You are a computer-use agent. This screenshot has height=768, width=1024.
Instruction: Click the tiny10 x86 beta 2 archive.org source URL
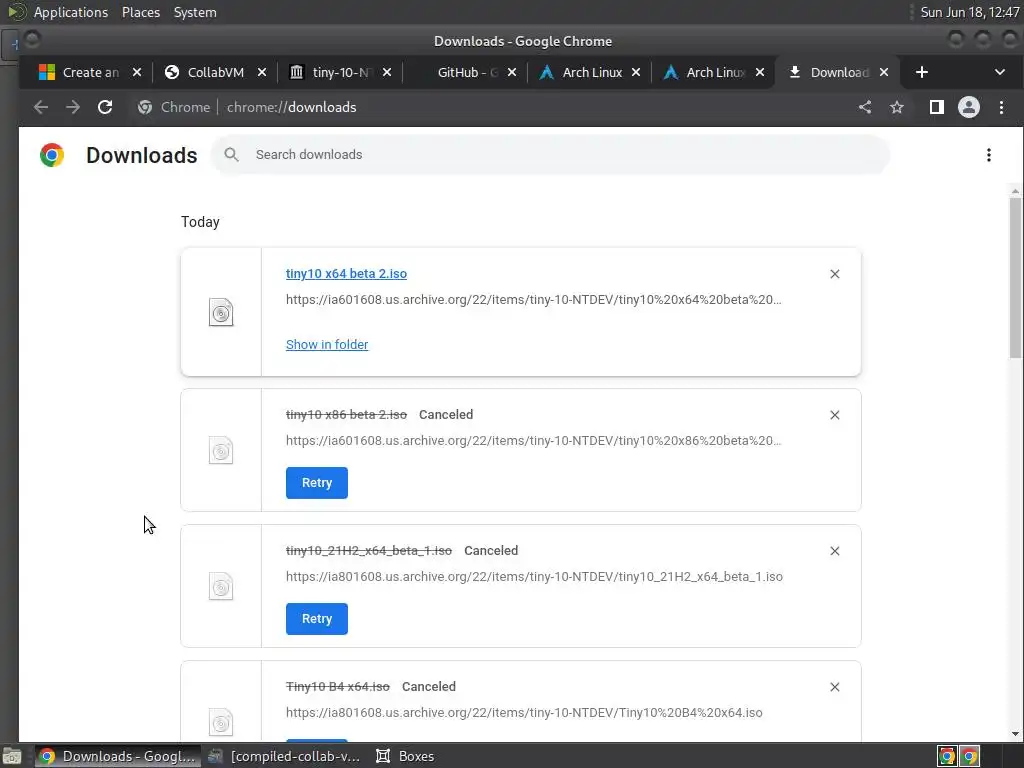[534, 441]
